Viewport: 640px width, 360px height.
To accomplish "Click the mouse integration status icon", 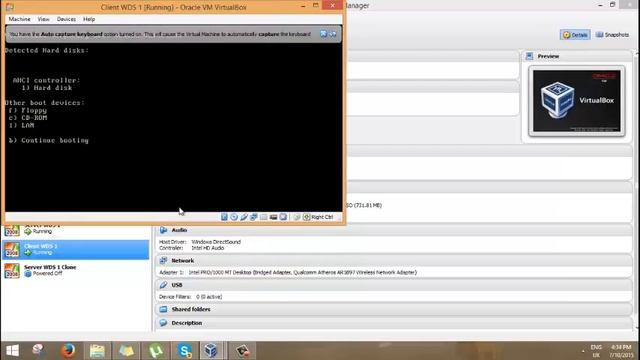I will coord(297,217).
